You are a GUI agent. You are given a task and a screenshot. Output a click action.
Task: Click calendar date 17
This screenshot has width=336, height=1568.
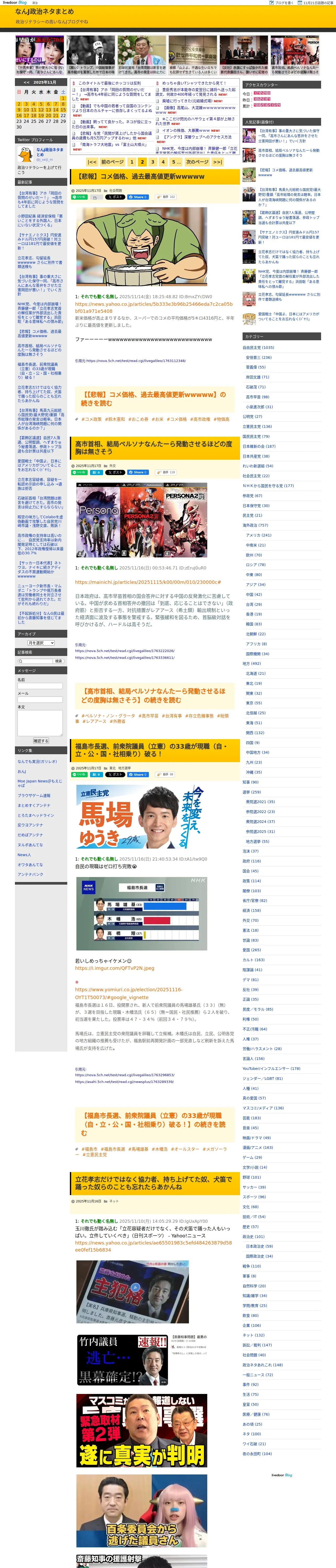[x=26, y=116]
